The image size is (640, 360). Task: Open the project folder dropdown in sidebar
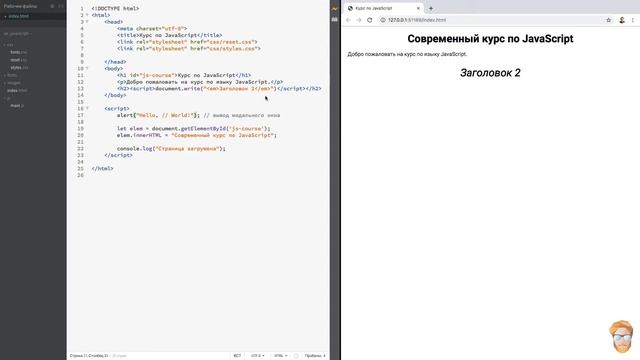click(18, 33)
